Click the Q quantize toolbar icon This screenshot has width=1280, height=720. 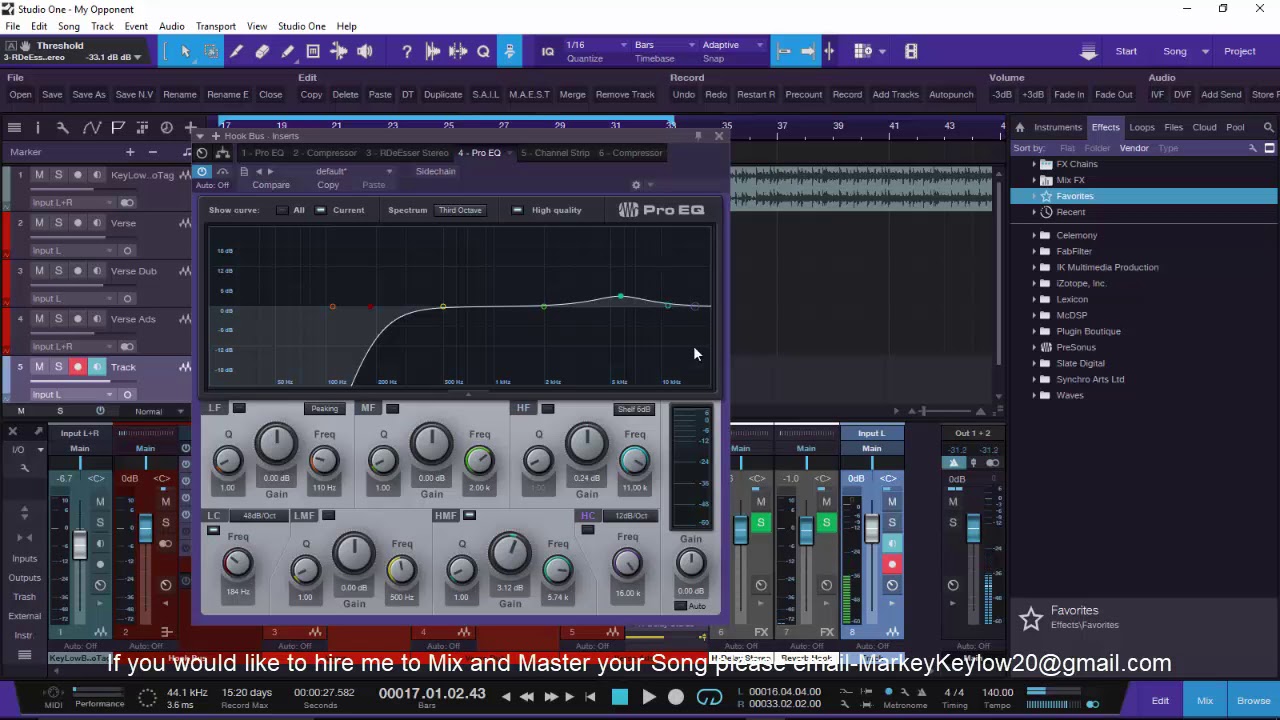click(x=483, y=51)
